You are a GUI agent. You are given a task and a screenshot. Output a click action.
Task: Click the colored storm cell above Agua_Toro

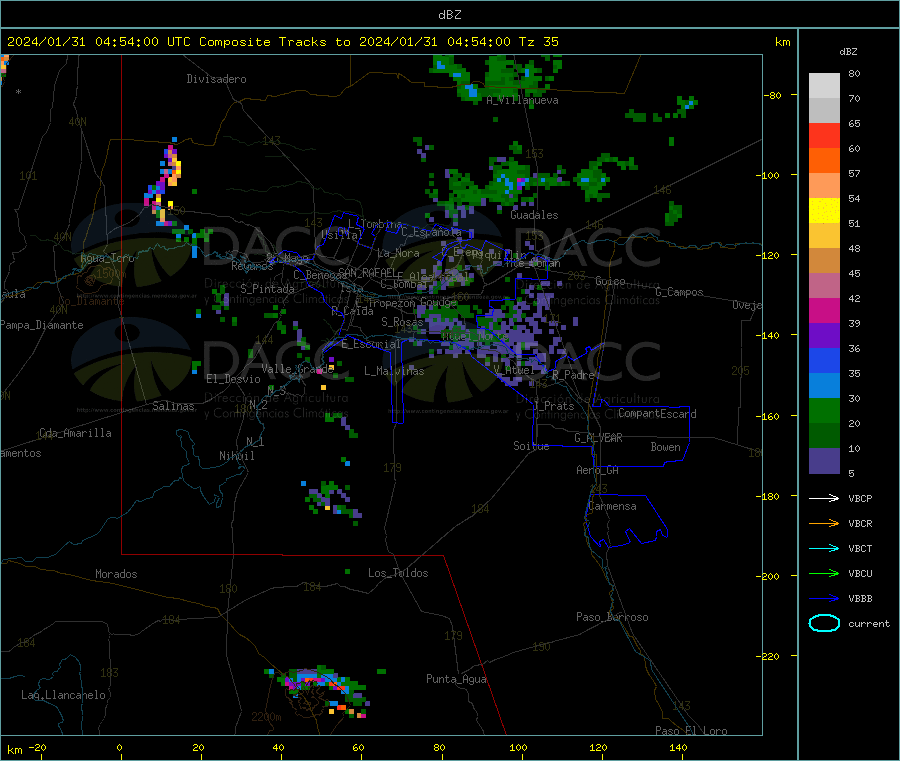point(165,182)
